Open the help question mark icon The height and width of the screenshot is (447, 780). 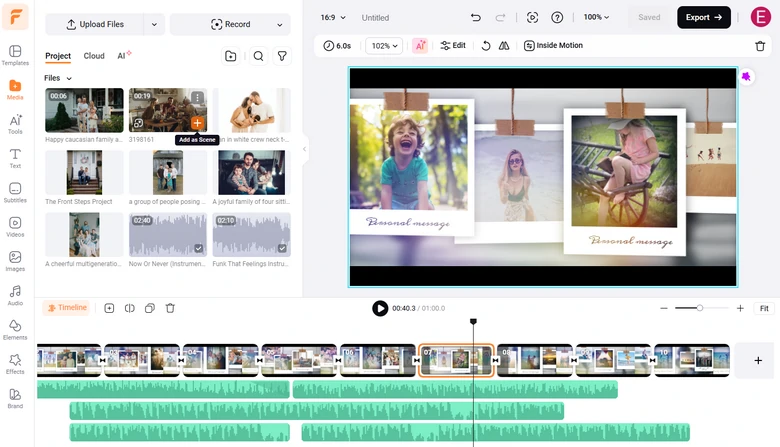point(557,17)
